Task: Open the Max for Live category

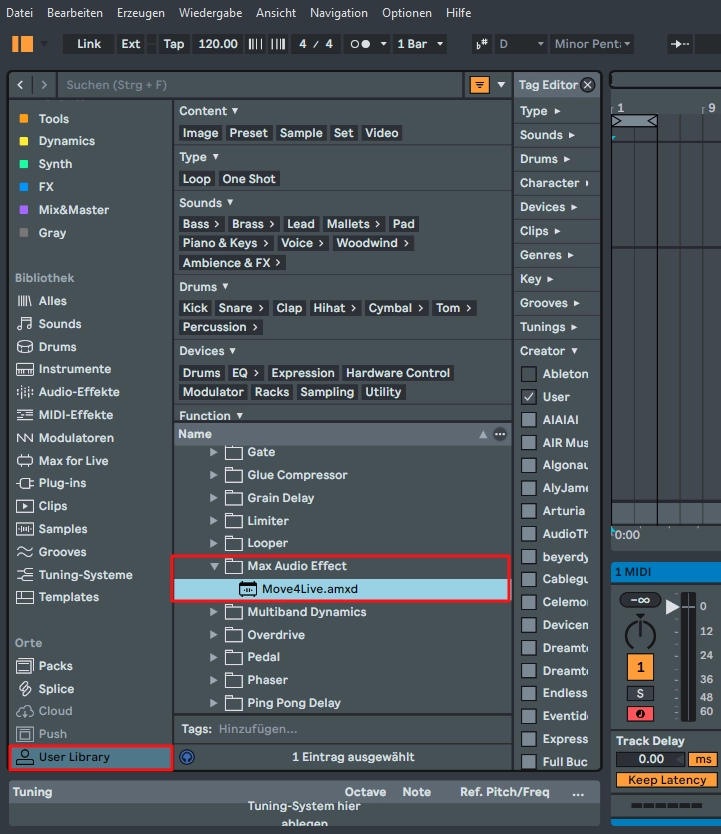Action: pos(62,461)
